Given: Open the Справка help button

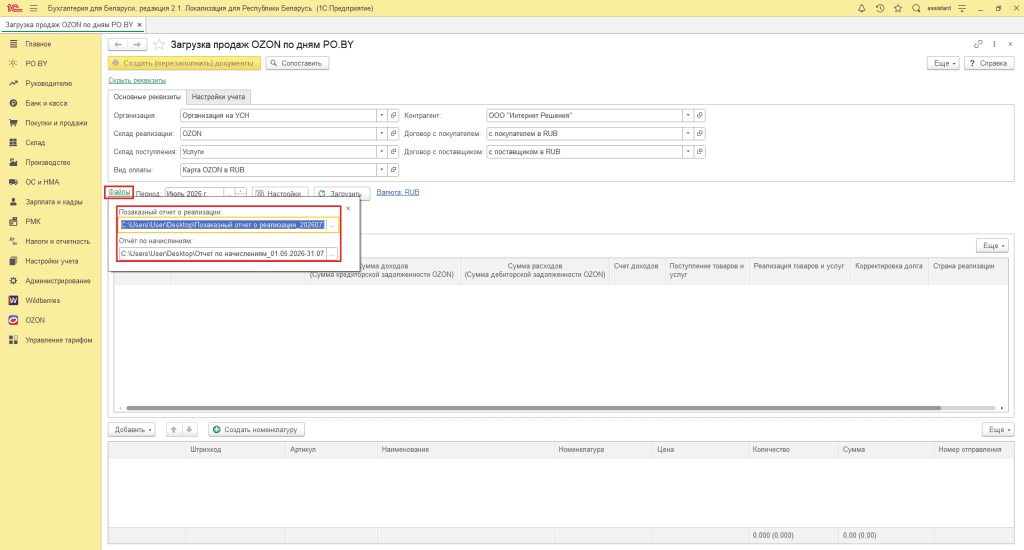Looking at the screenshot, I should [x=989, y=63].
